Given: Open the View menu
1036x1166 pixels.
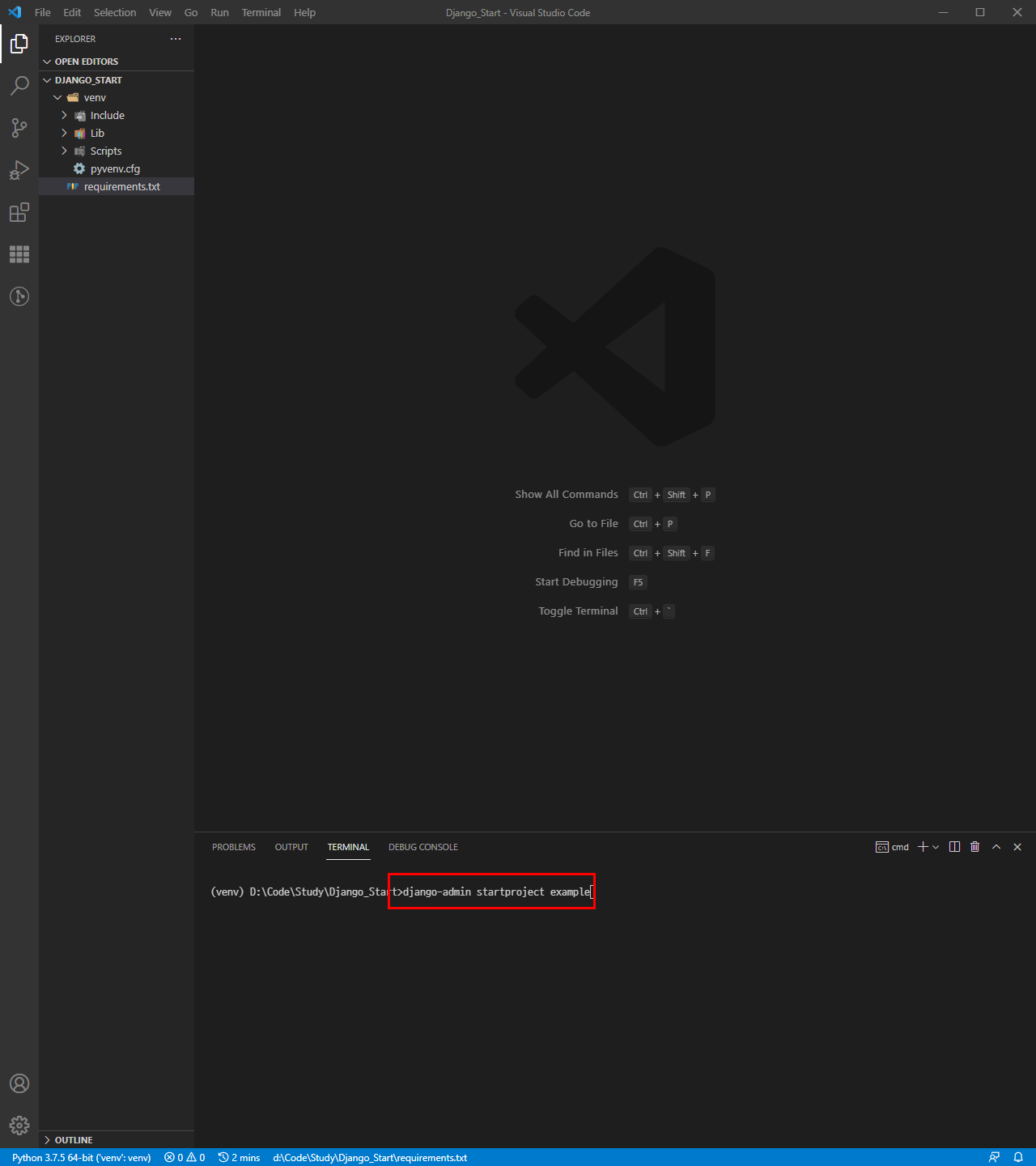Looking at the screenshot, I should 160,12.
